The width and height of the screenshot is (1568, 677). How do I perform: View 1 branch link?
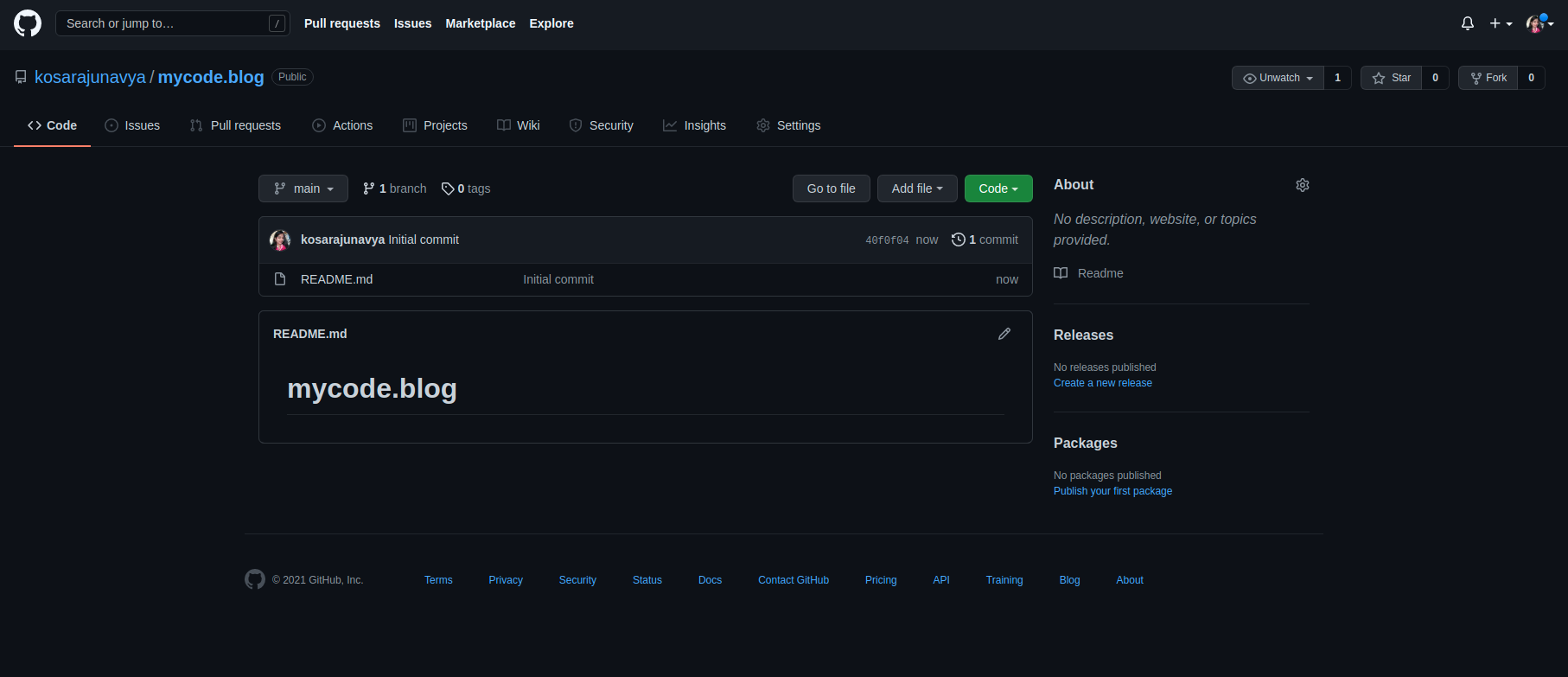click(x=394, y=188)
